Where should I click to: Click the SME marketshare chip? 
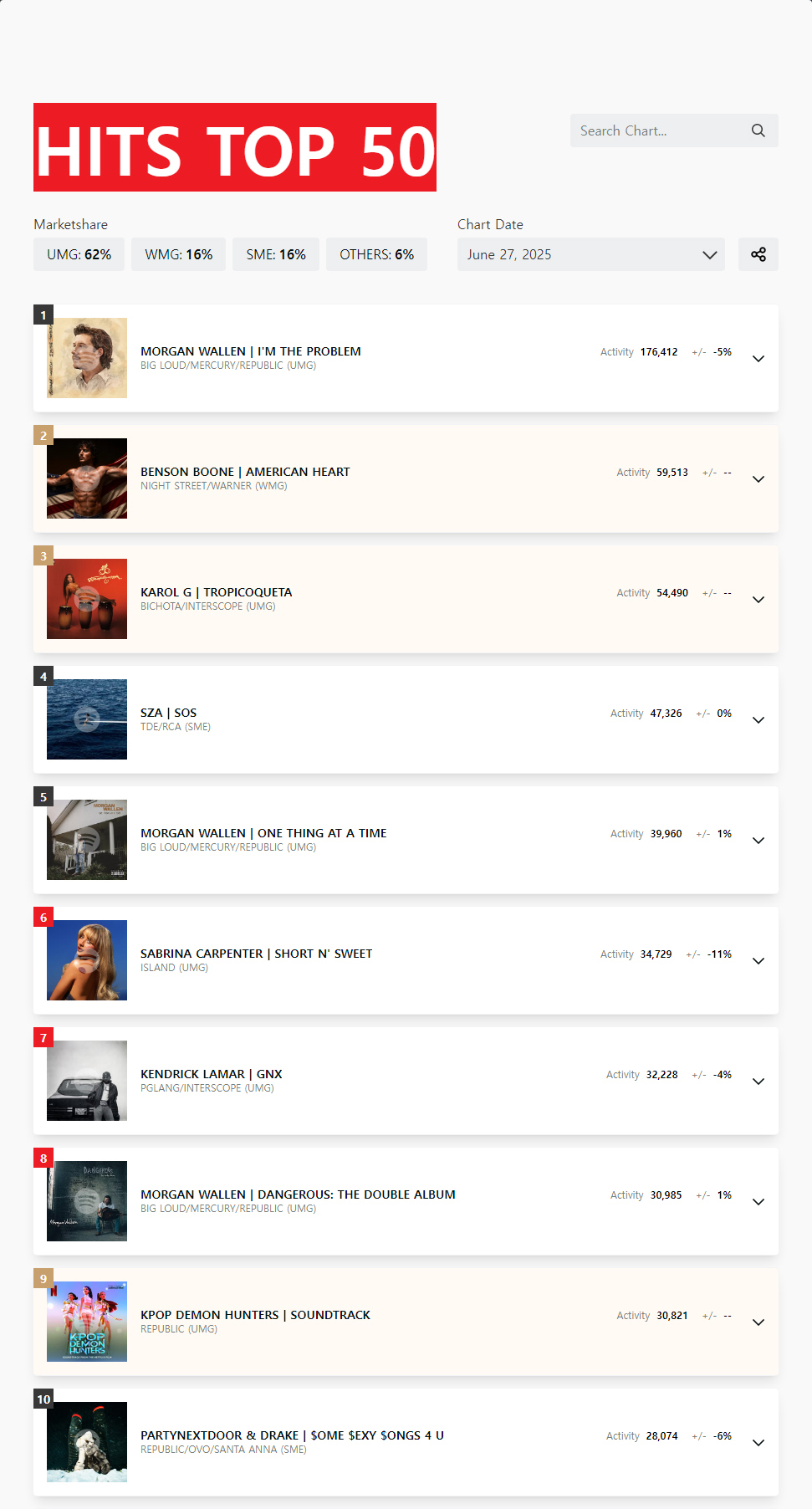pyautogui.click(x=275, y=254)
